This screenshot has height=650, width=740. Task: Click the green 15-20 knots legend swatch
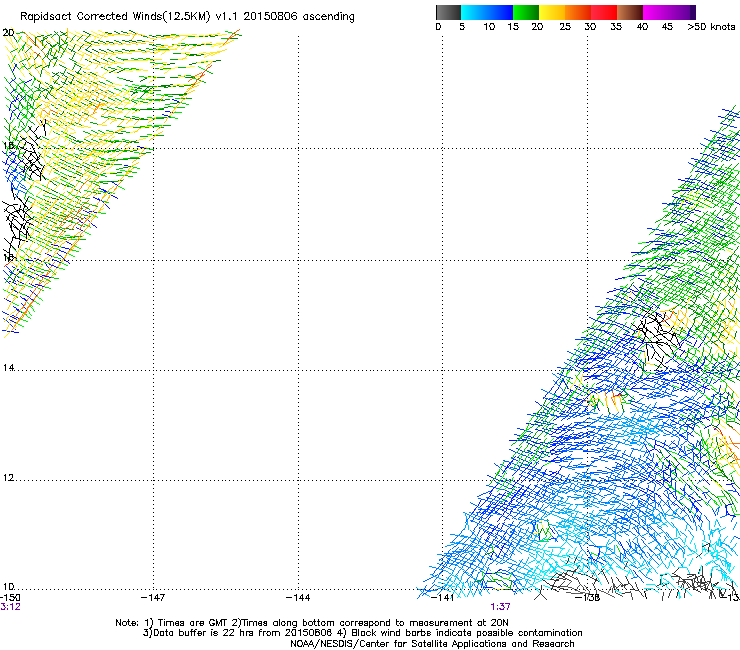526,12
